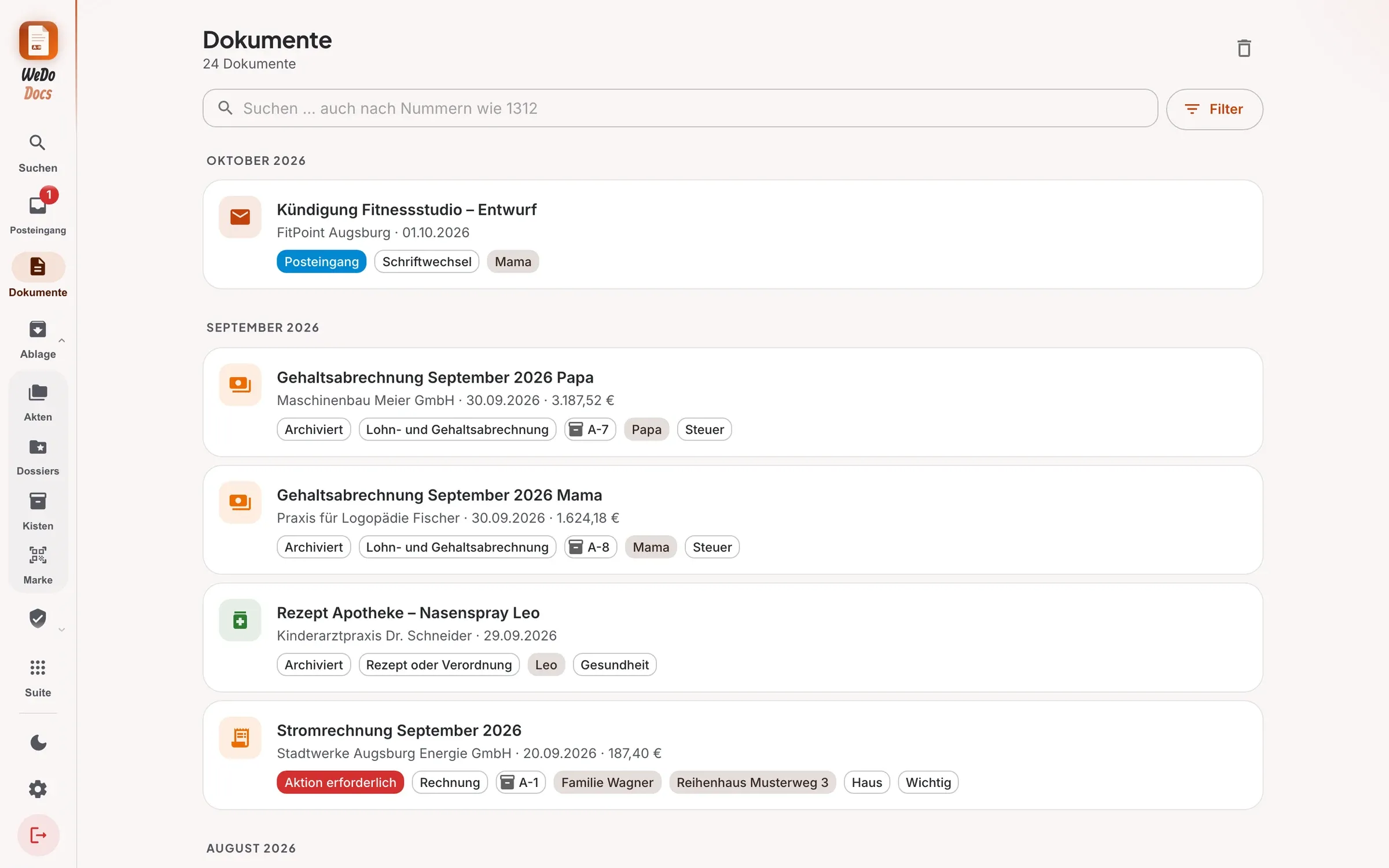Click the Steuer tag on Mama's payslip
This screenshot has width=1389, height=868.
point(712,547)
